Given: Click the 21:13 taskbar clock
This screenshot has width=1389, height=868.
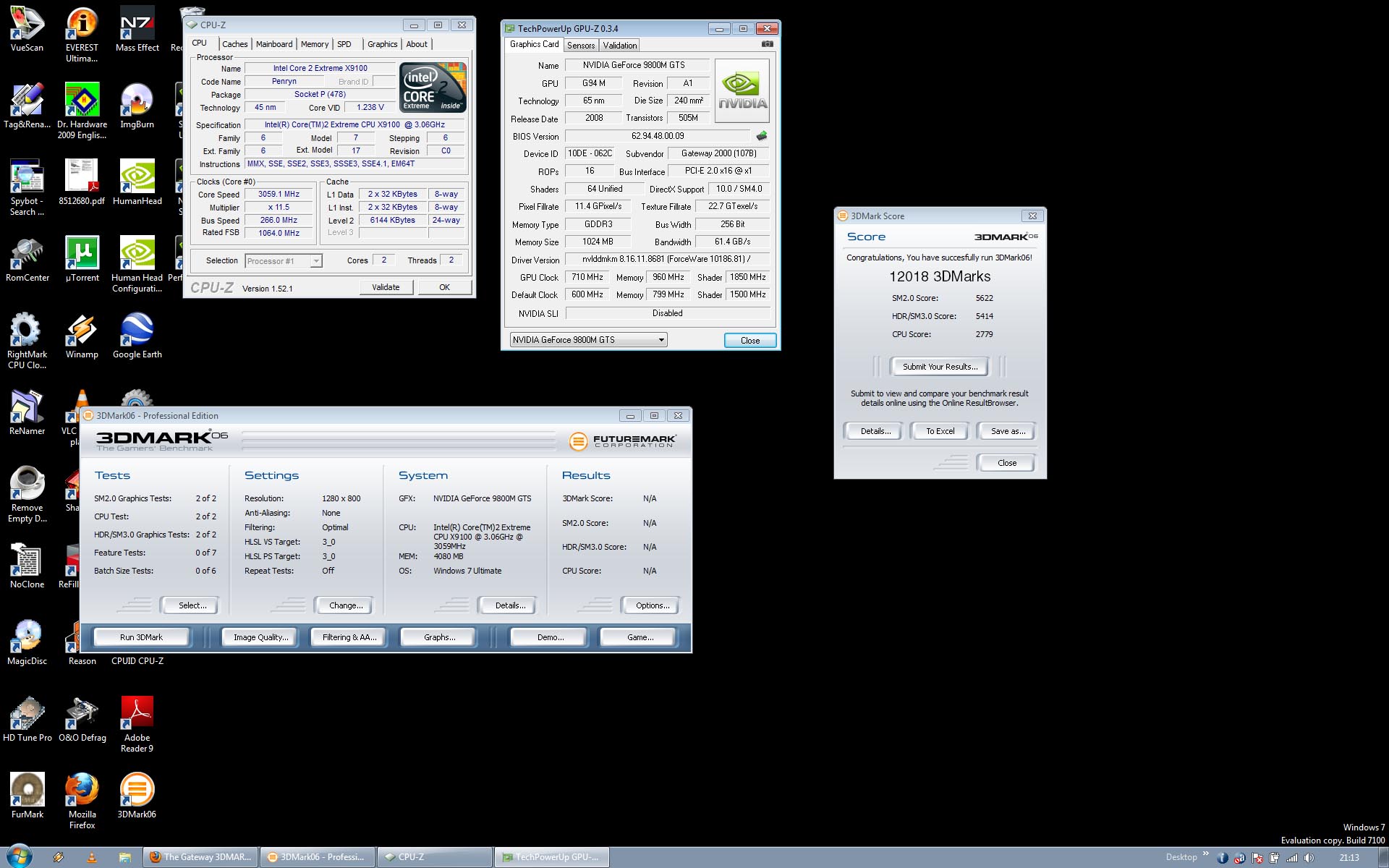Looking at the screenshot, I should (x=1348, y=858).
